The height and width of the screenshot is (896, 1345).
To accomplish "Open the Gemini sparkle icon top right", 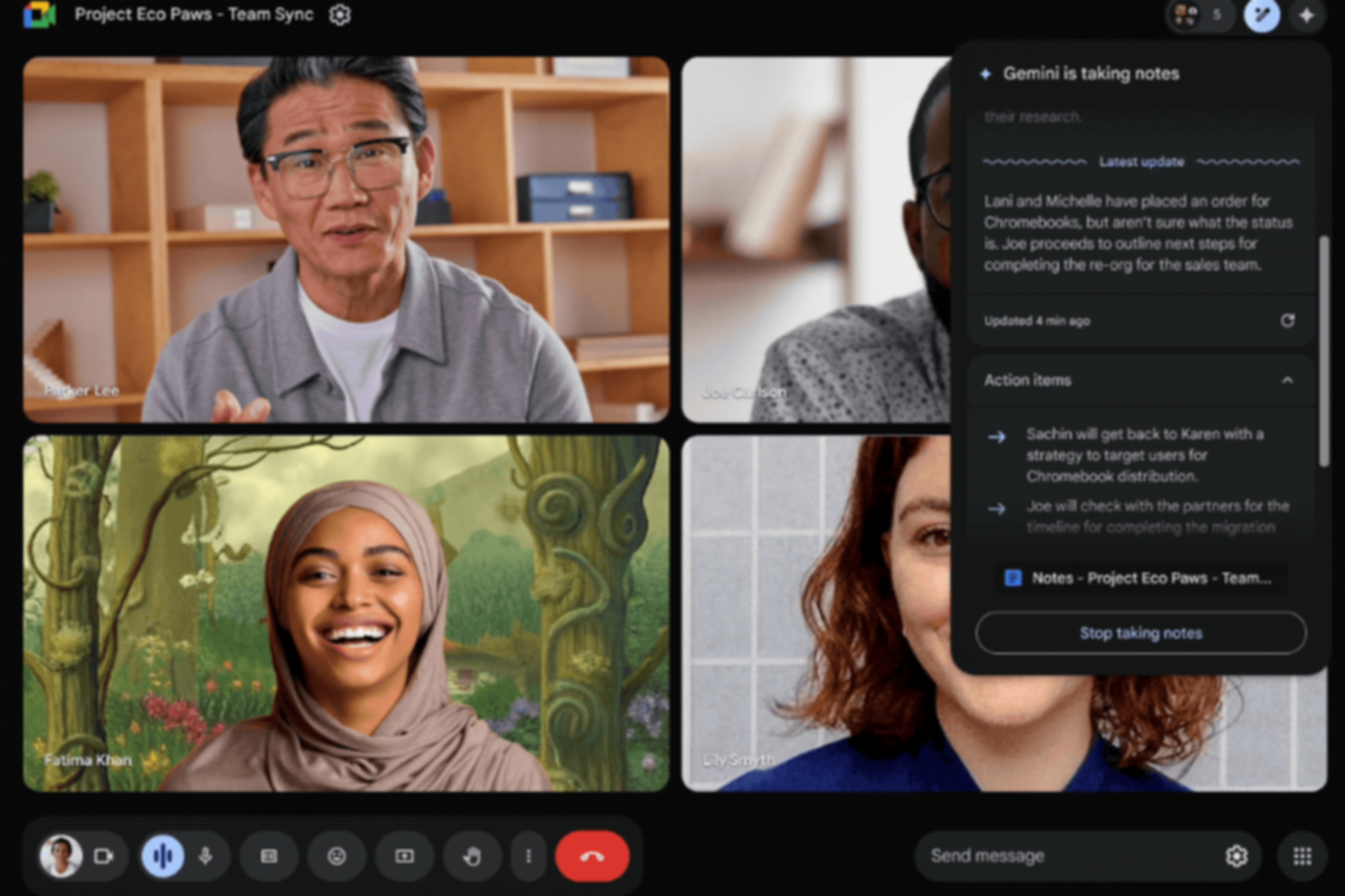I will point(1307,14).
